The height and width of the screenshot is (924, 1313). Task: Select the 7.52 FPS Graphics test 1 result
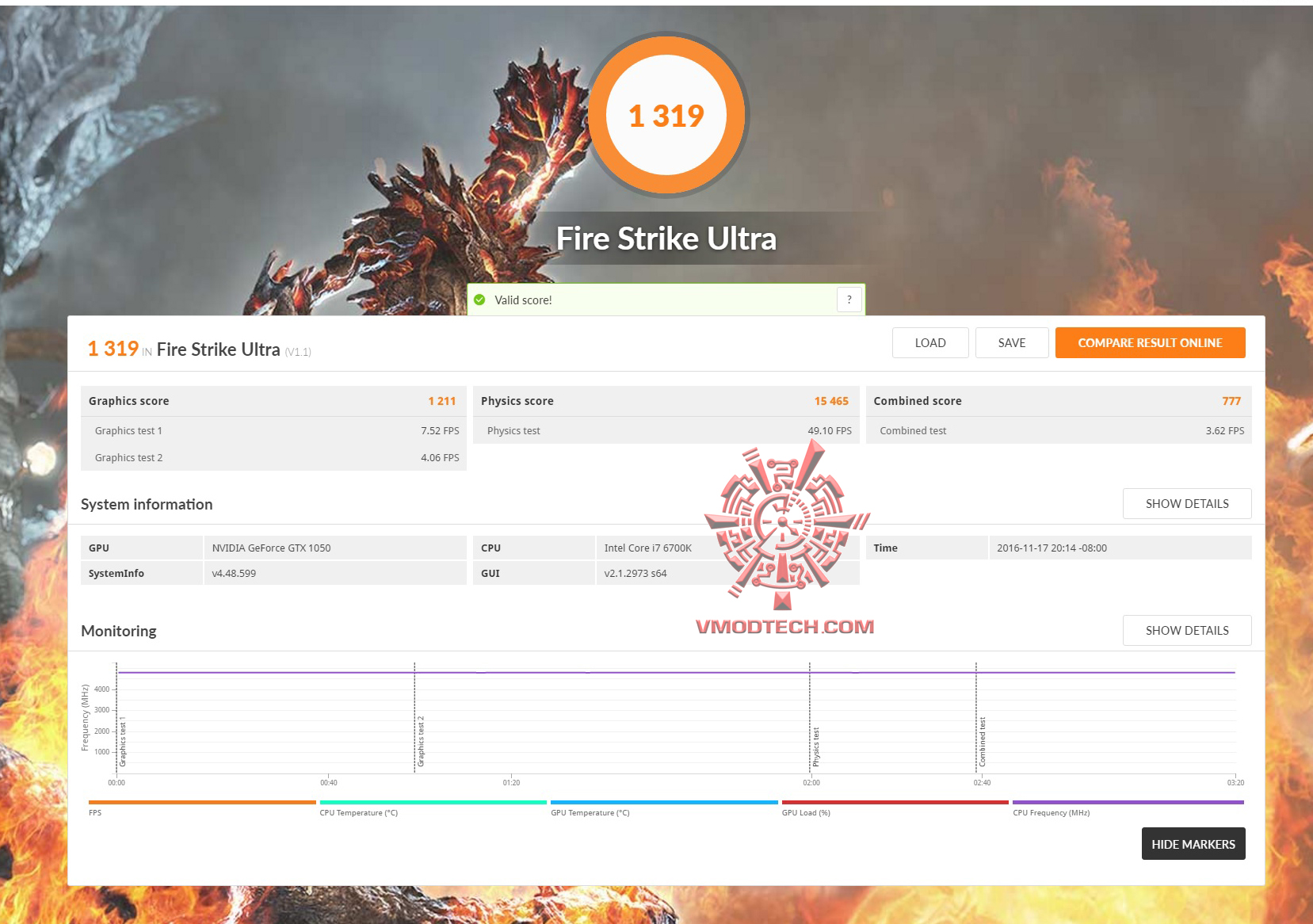coord(440,431)
